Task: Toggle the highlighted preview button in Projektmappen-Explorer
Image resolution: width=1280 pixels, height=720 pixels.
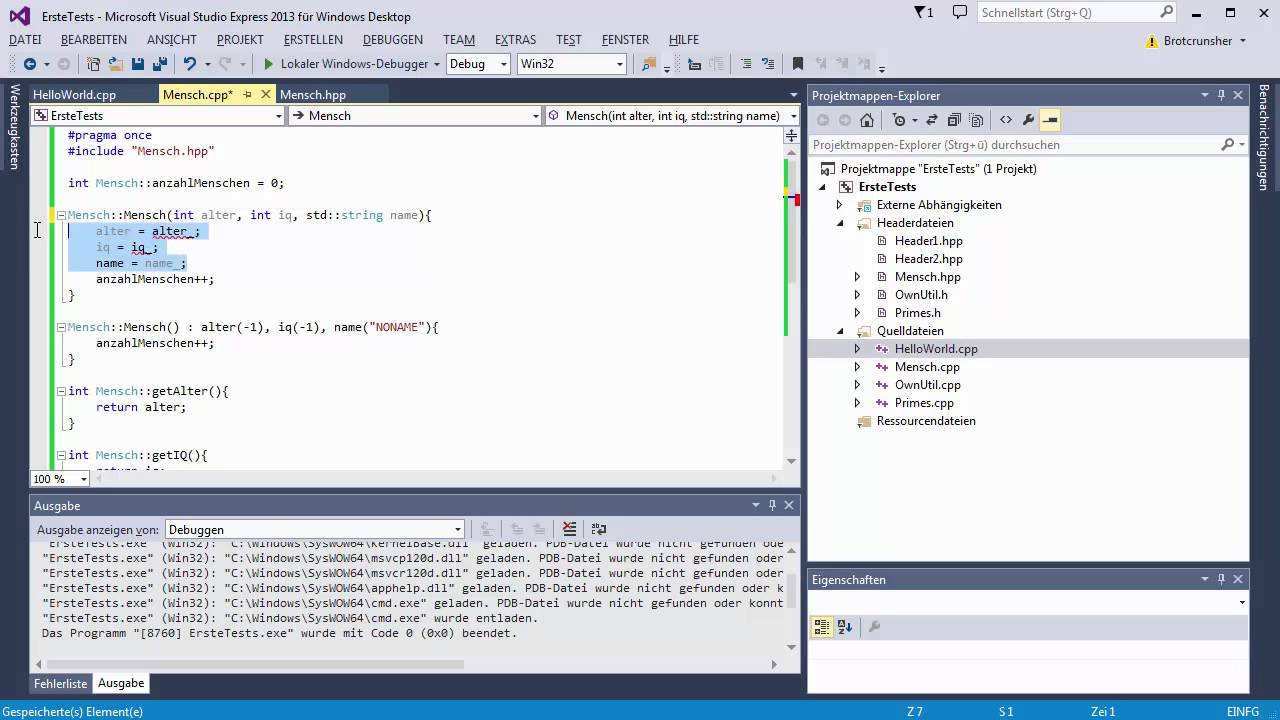Action: point(1050,120)
